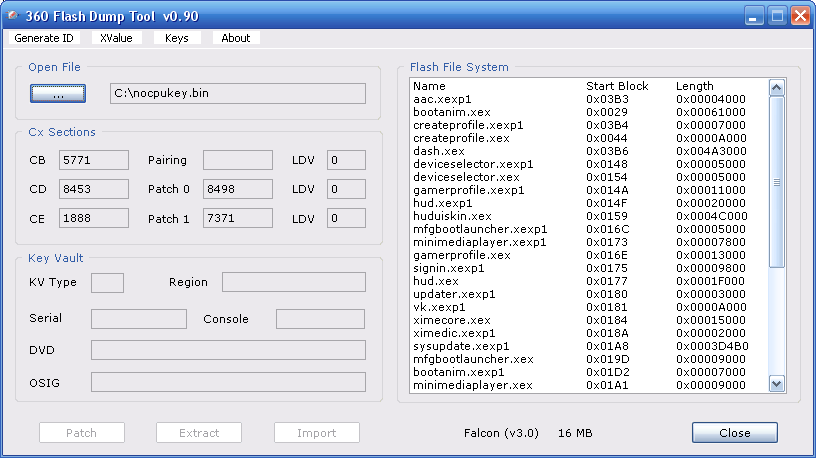Open the Keys menu

click(x=176, y=38)
